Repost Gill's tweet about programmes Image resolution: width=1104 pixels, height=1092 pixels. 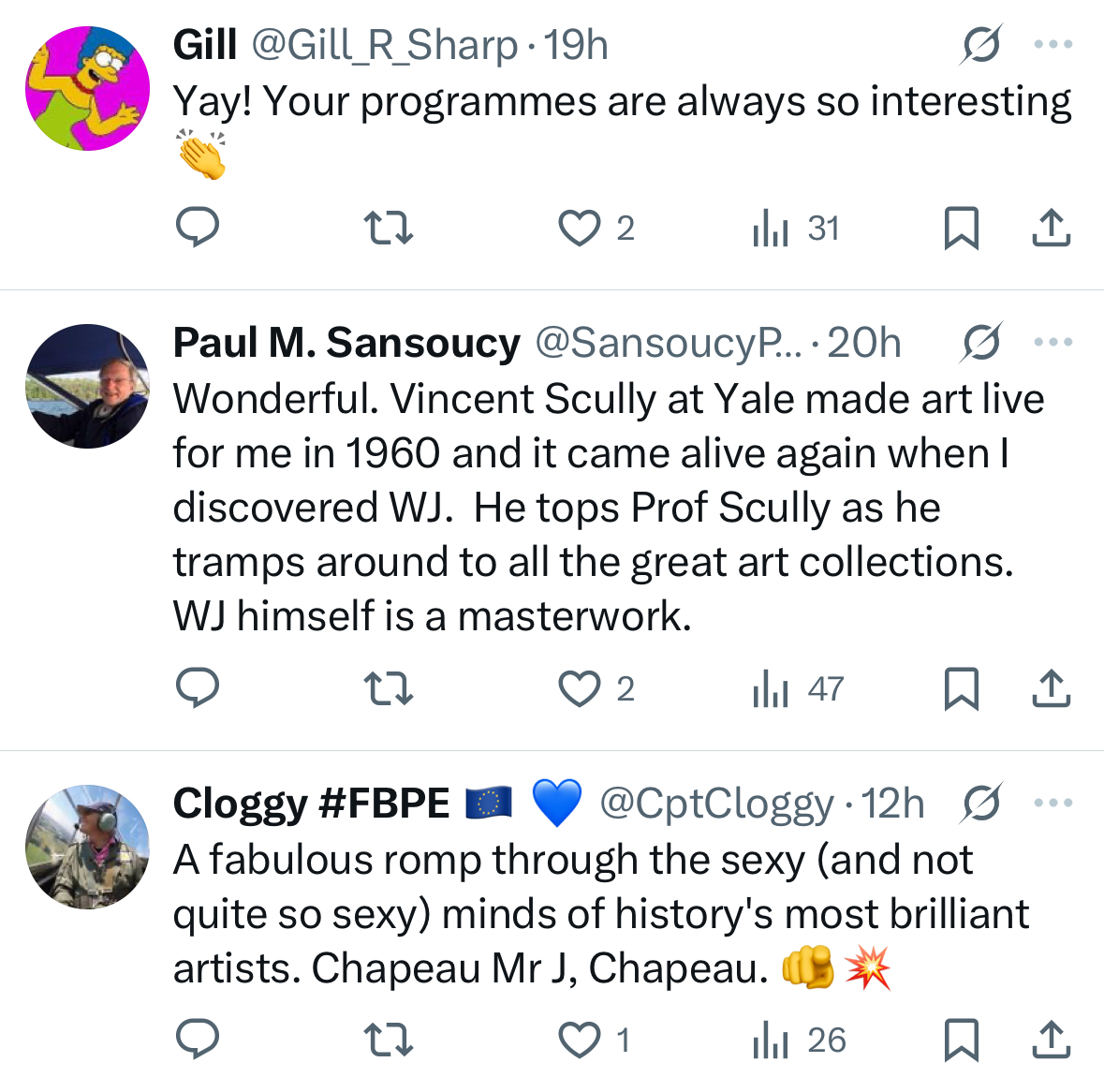(x=388, y=228)
